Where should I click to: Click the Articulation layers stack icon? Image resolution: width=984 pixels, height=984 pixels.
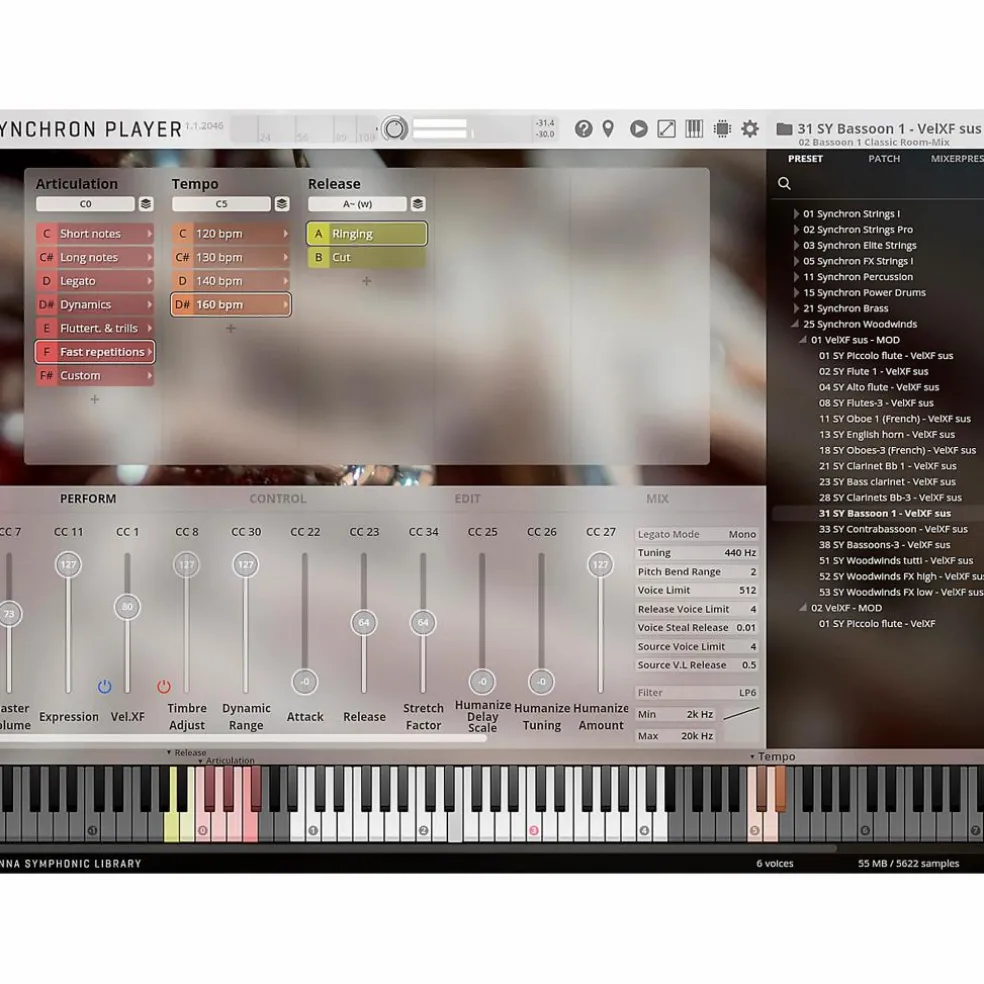146,204
